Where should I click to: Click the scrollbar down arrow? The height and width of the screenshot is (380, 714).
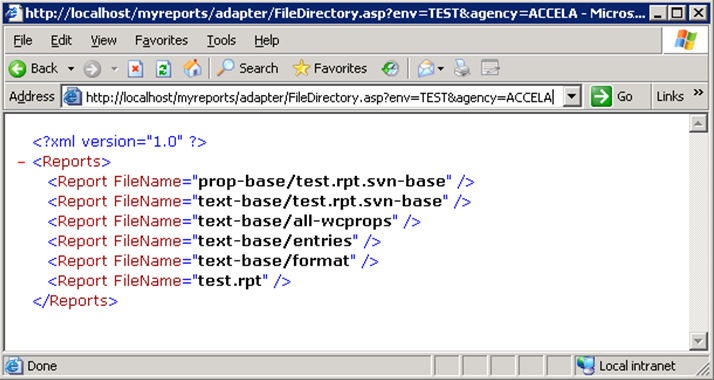point(698,340)
